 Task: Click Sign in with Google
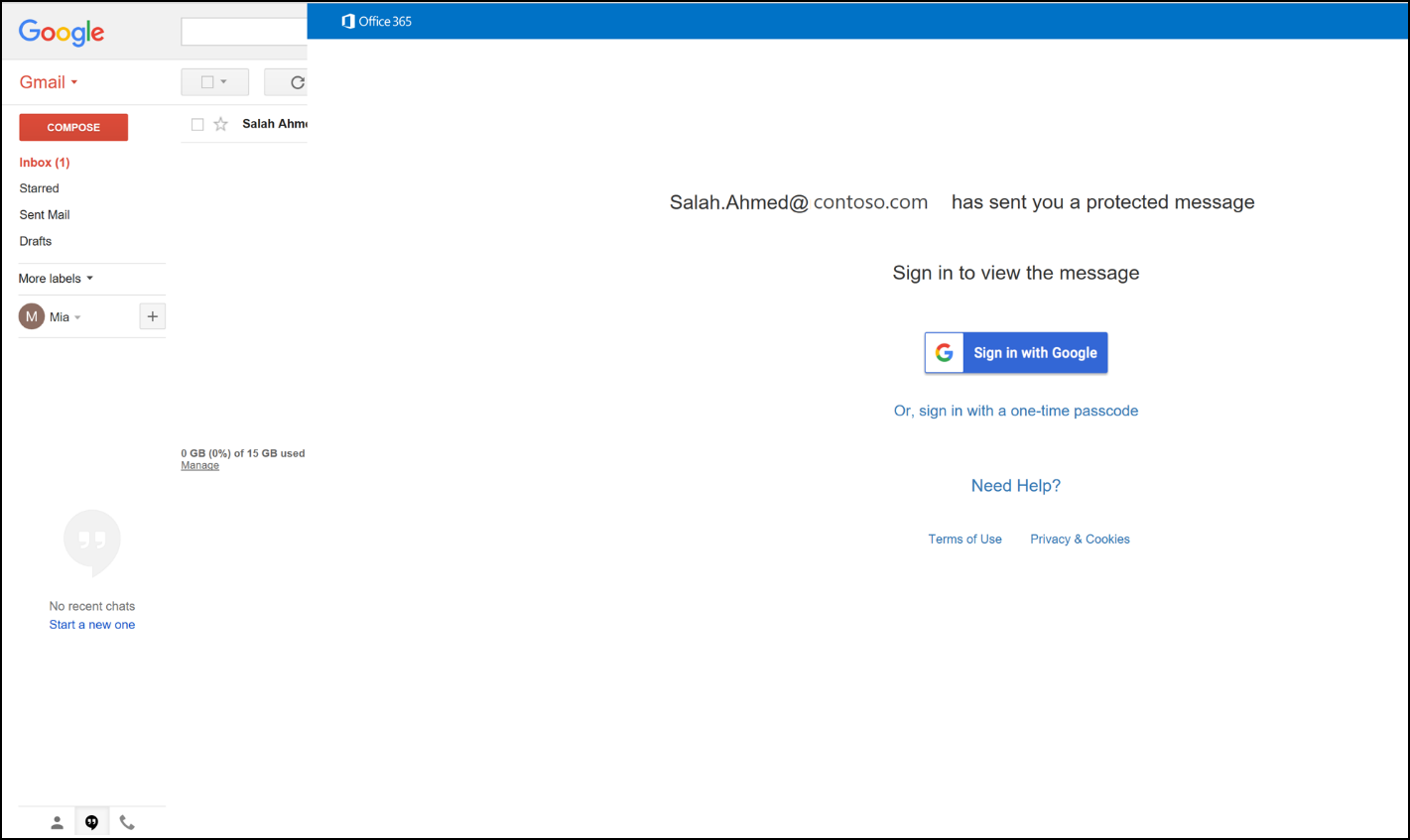pos(1035,352)
